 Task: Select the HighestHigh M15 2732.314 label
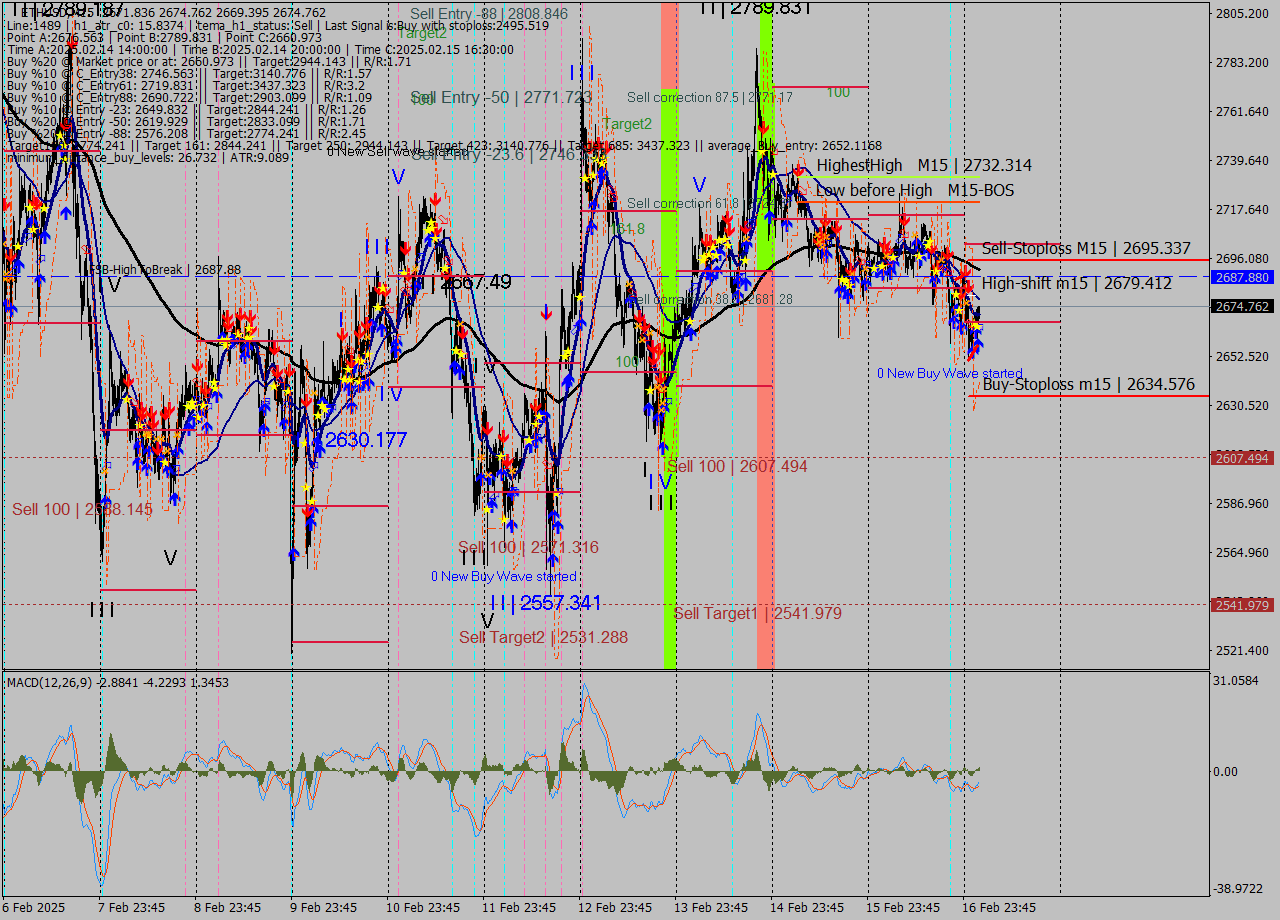[x=923, y=165]
